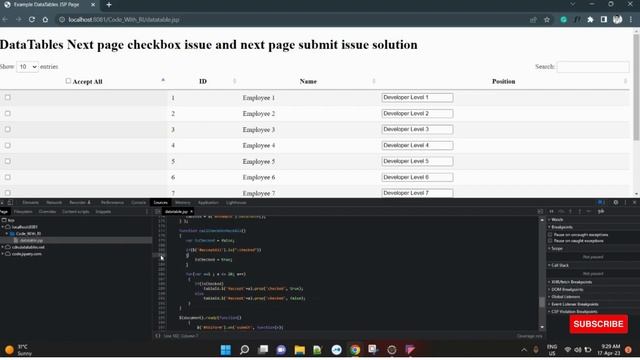Deactivate breakpoints in debugger toolbar
The height and width of the screenshot is (360, 640).
coord(601,211)
